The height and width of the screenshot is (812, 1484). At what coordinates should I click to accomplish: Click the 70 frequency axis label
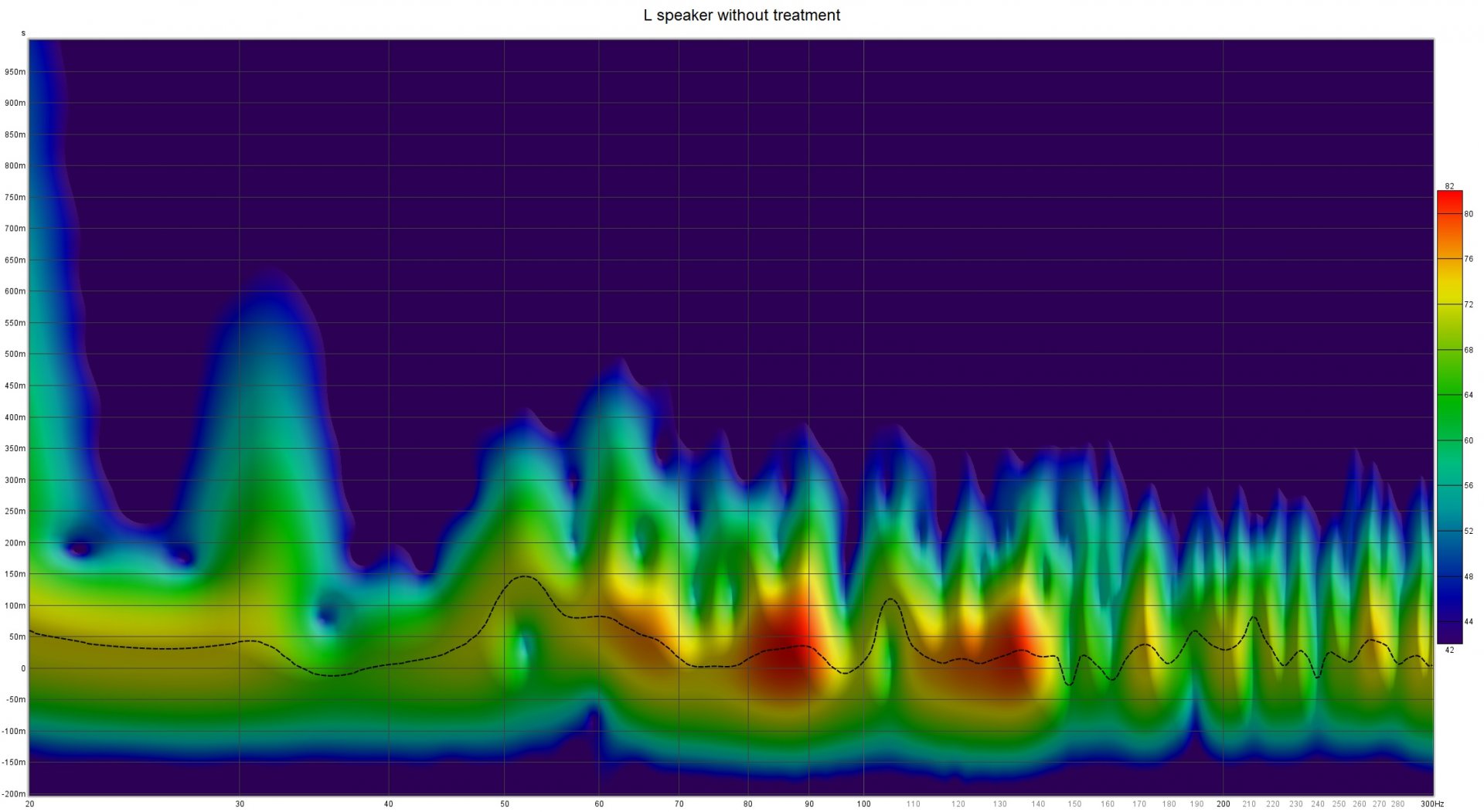pos(679,804)
